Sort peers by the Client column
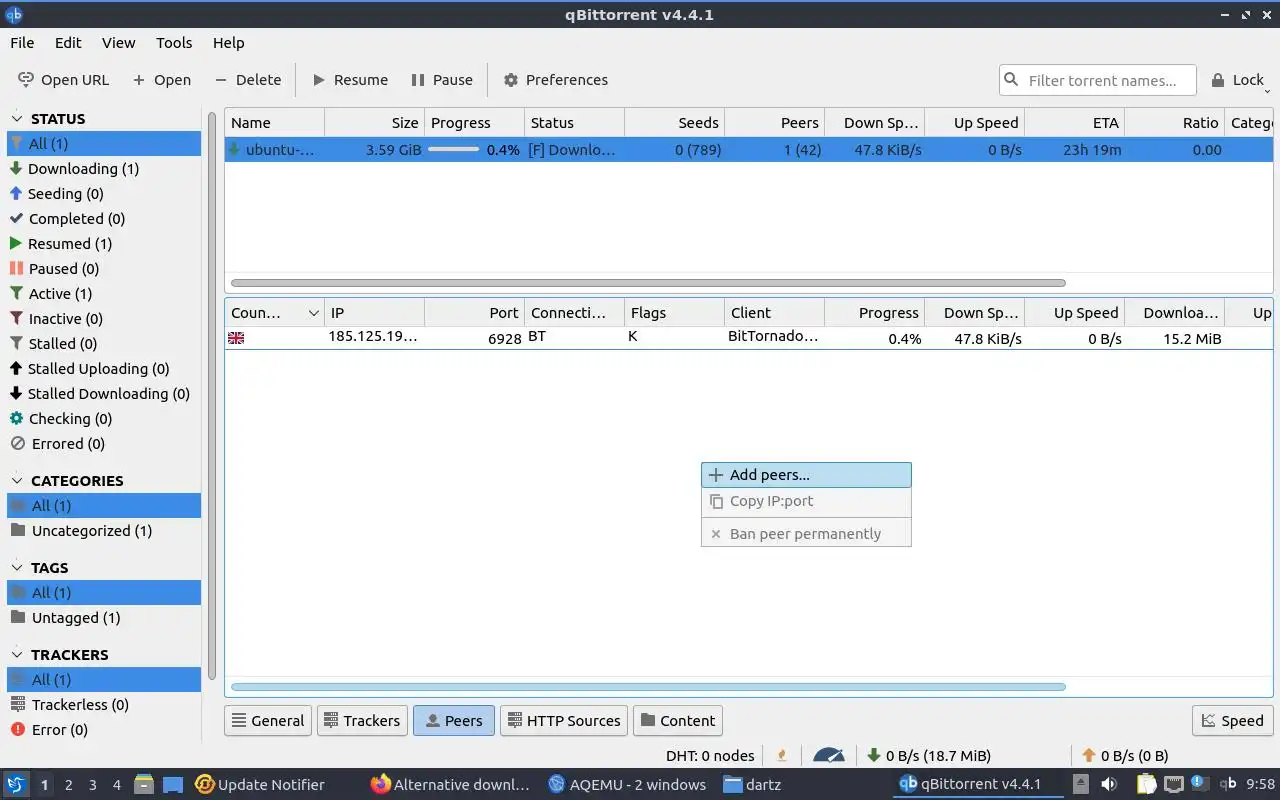The image size is (1280, 800). pos(775,313)
